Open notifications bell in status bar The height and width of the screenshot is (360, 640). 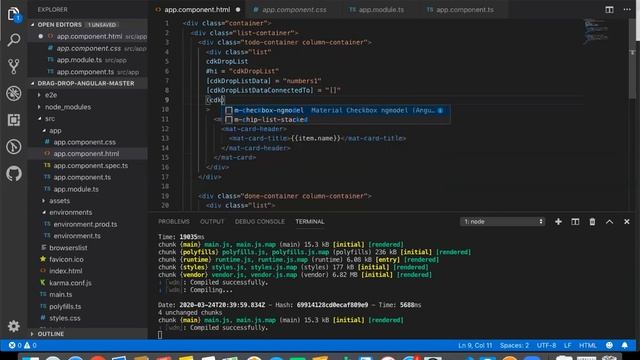(624, 345)
